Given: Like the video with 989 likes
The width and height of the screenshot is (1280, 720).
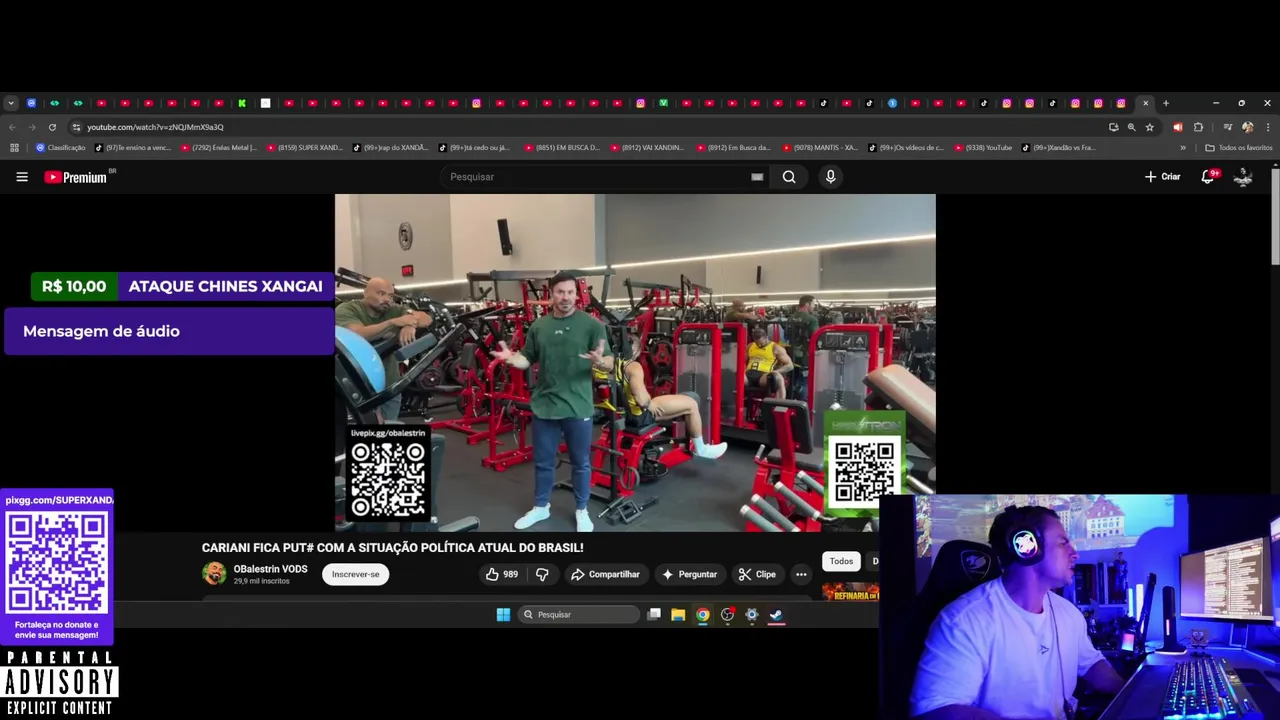Looking at the screenshot, I should tap(502, 574).
